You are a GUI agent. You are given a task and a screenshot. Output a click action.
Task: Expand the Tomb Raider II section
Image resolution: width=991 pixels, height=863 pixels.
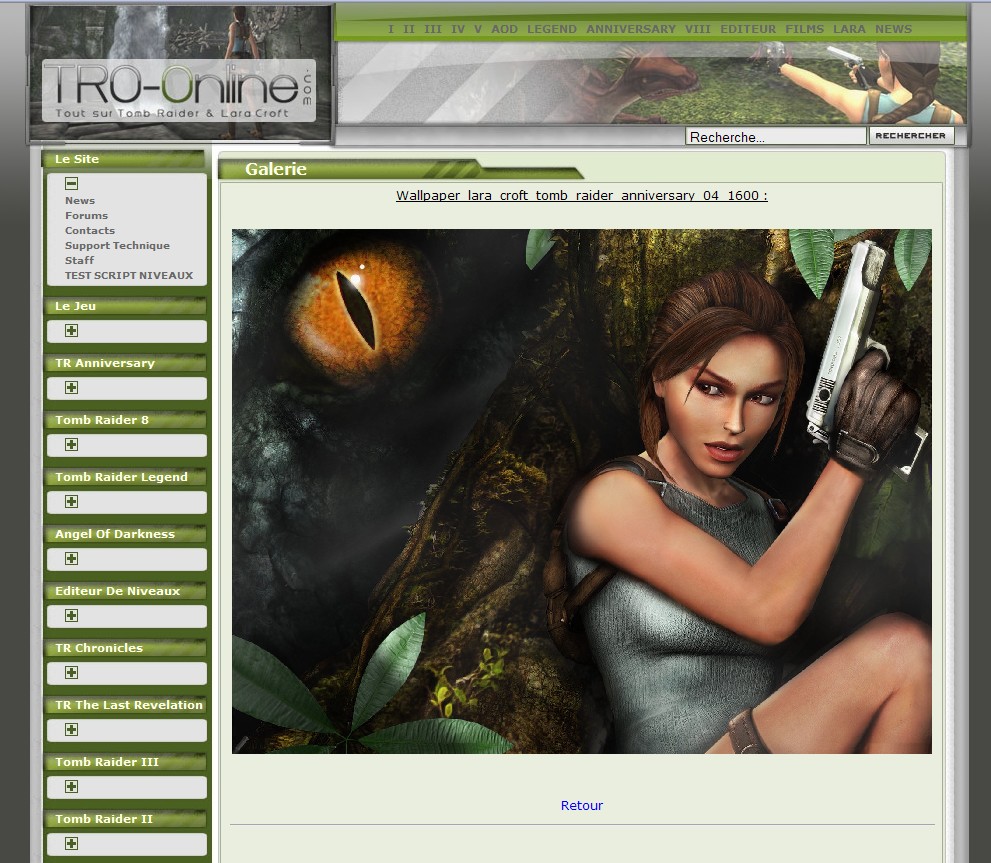pyautogui.click(x=71, y=843)
